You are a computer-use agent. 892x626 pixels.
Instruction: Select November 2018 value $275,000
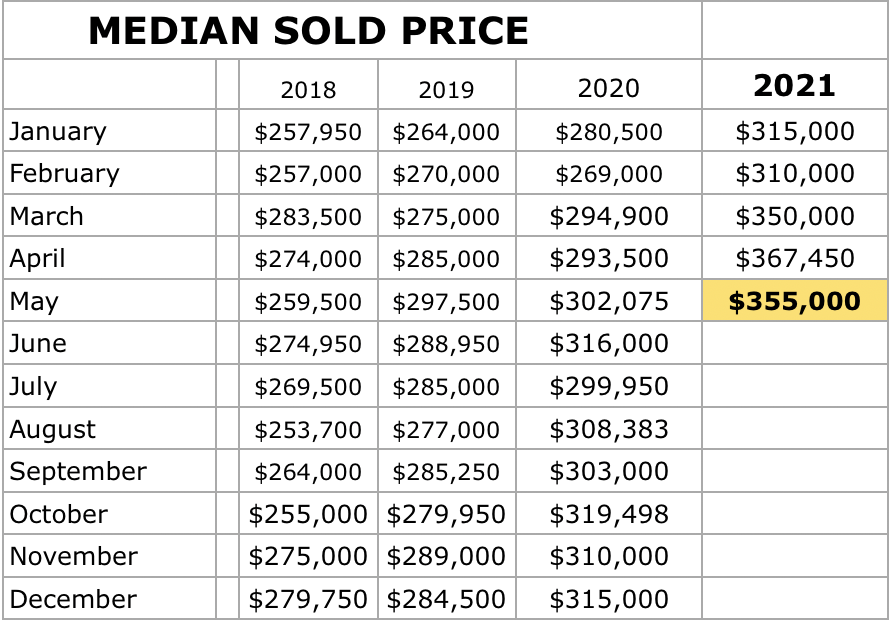click(x=308, y=556)
